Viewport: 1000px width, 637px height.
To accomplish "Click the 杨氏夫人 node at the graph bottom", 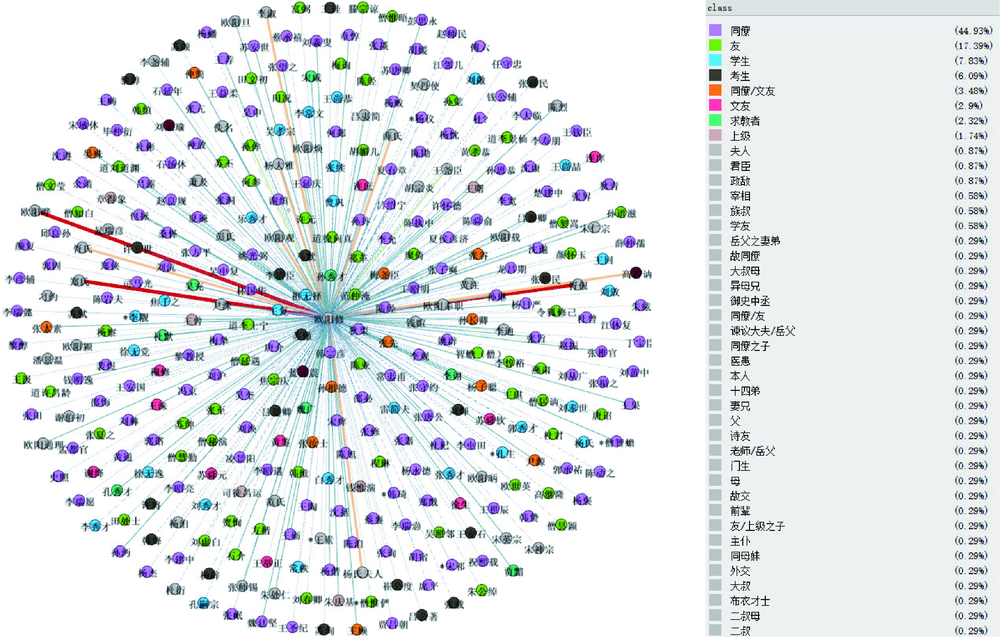I will point(362,573).
